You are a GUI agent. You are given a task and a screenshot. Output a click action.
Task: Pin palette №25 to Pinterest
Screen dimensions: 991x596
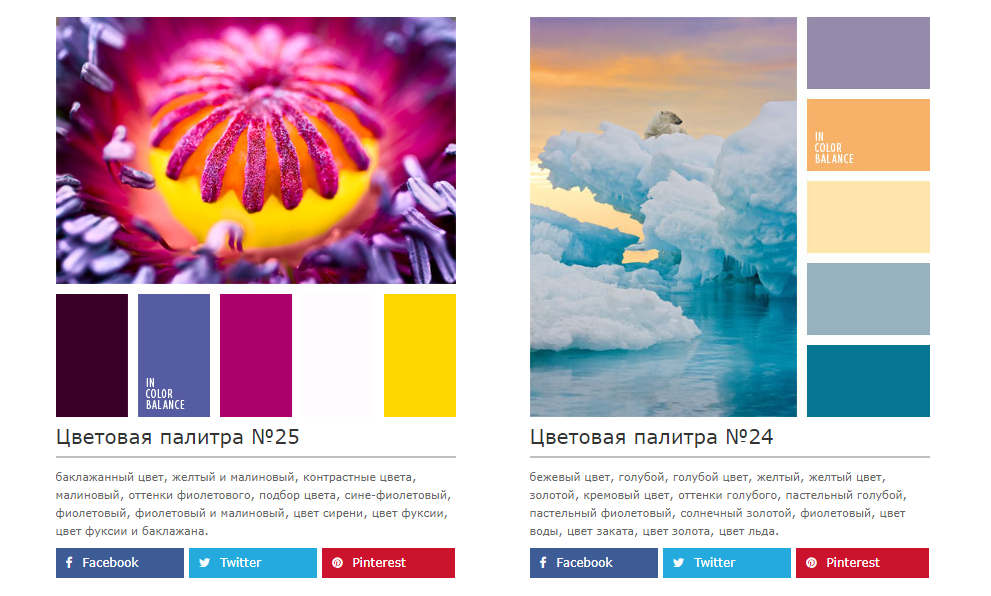[x=388, y=563]
